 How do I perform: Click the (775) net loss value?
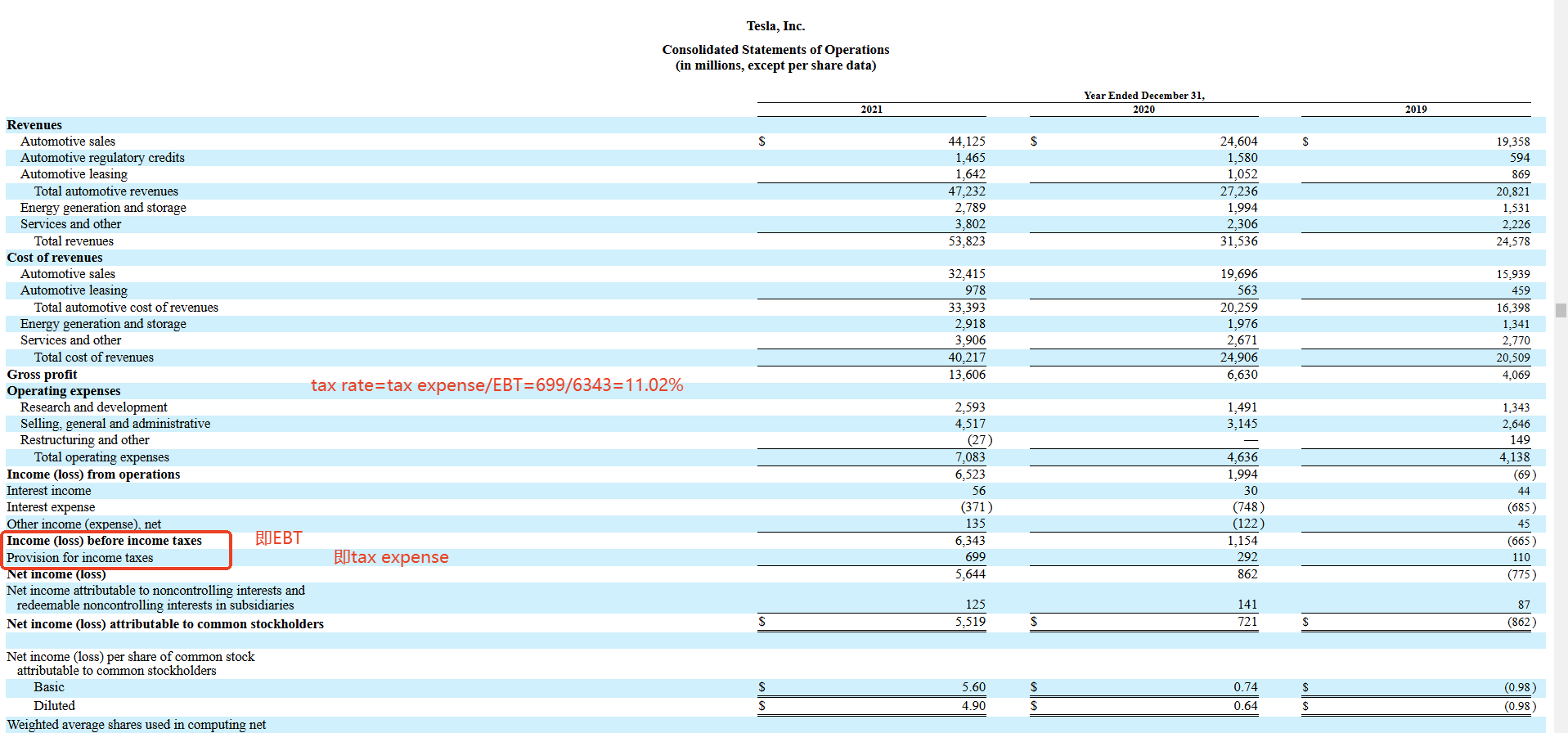(x=1522, y=574)
